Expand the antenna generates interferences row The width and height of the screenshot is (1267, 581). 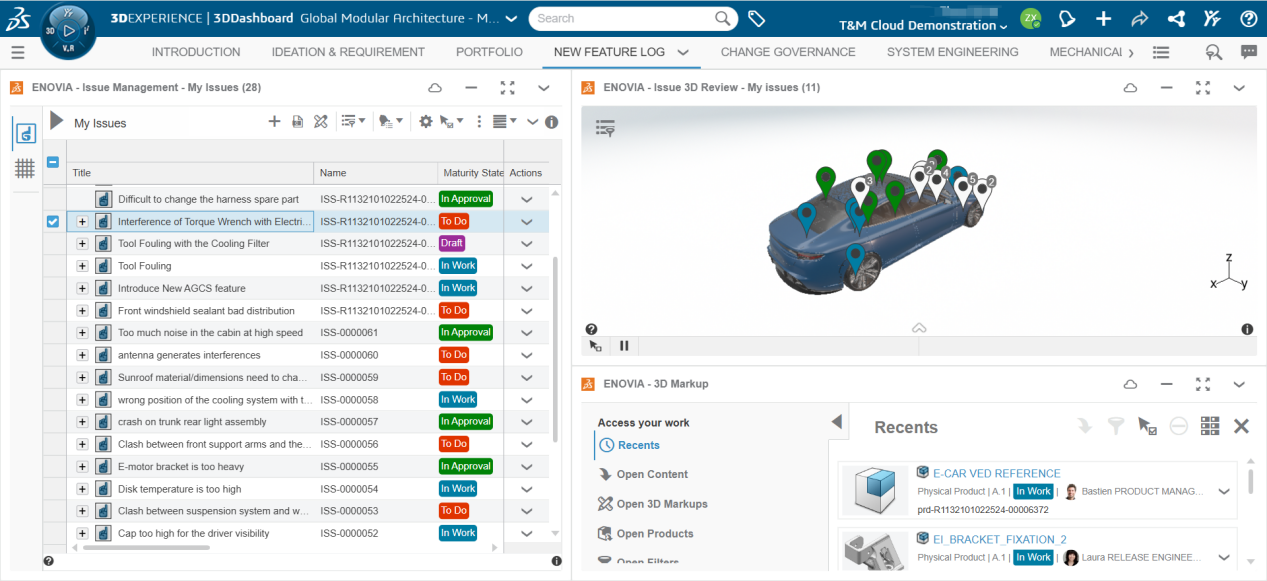(83, 355)
